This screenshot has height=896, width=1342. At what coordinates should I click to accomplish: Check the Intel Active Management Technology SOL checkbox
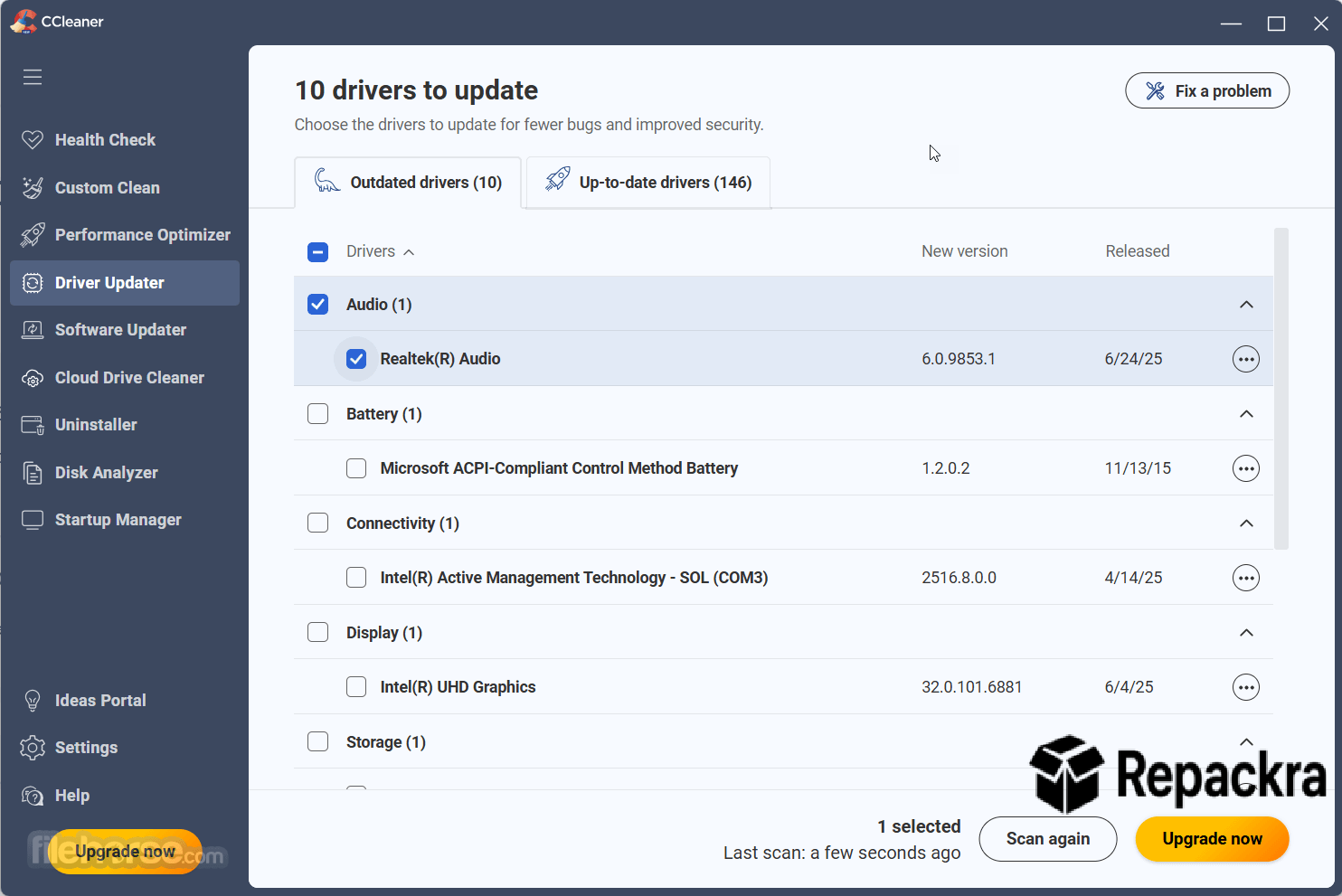click(356, 578)
